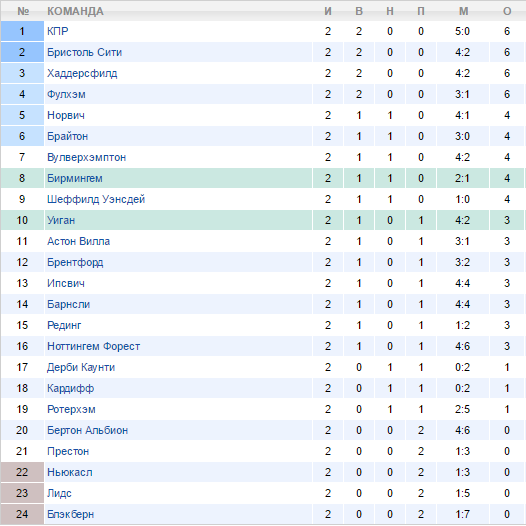Select the position number 1 cell
Image resolution: width=526 pixels, height=526 pixels.
(22, 31)
